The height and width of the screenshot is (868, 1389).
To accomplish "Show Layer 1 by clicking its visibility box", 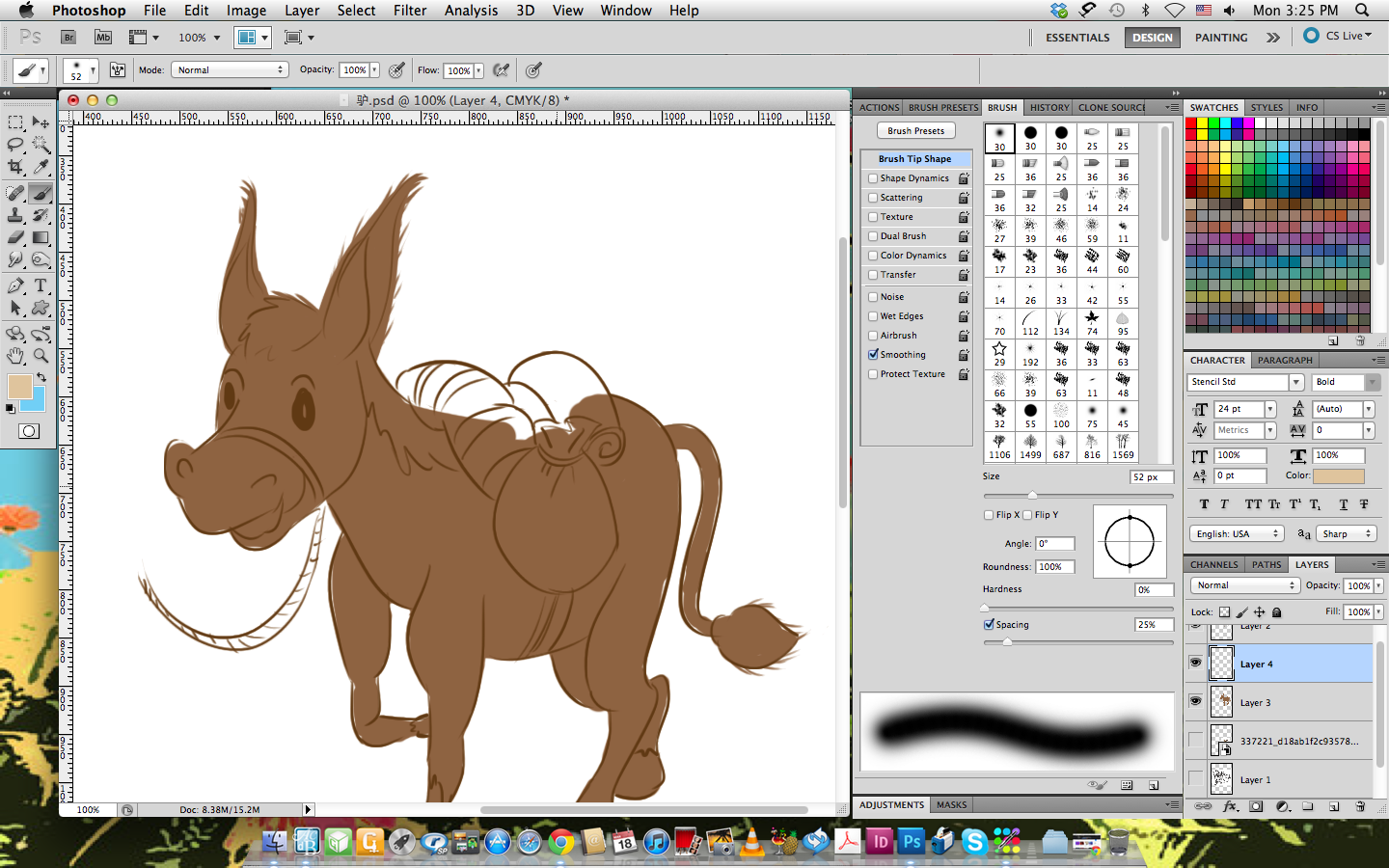I will pos(1196,779).
